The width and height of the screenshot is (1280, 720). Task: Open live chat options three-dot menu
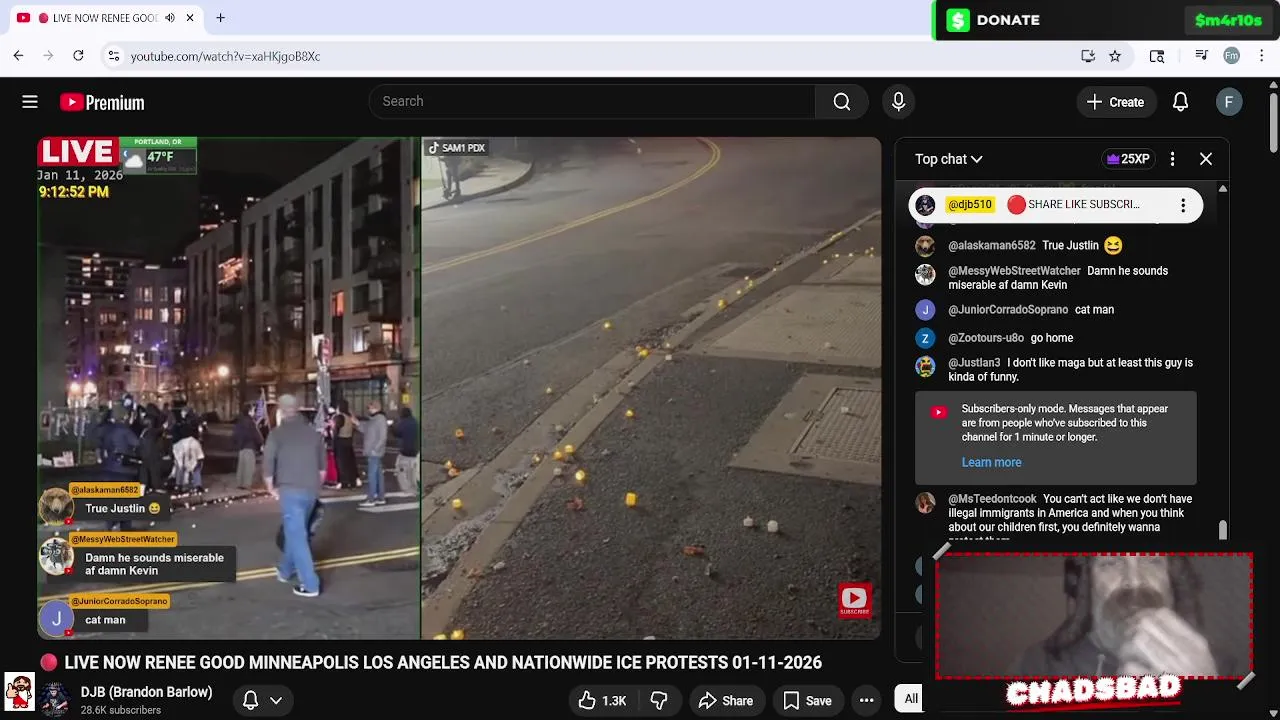click(1173, 159)
